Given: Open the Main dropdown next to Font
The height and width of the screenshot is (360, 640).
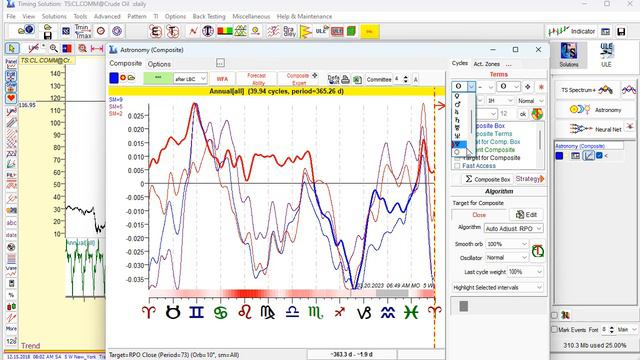Looking at the screenshot, I should coord(627,329).
